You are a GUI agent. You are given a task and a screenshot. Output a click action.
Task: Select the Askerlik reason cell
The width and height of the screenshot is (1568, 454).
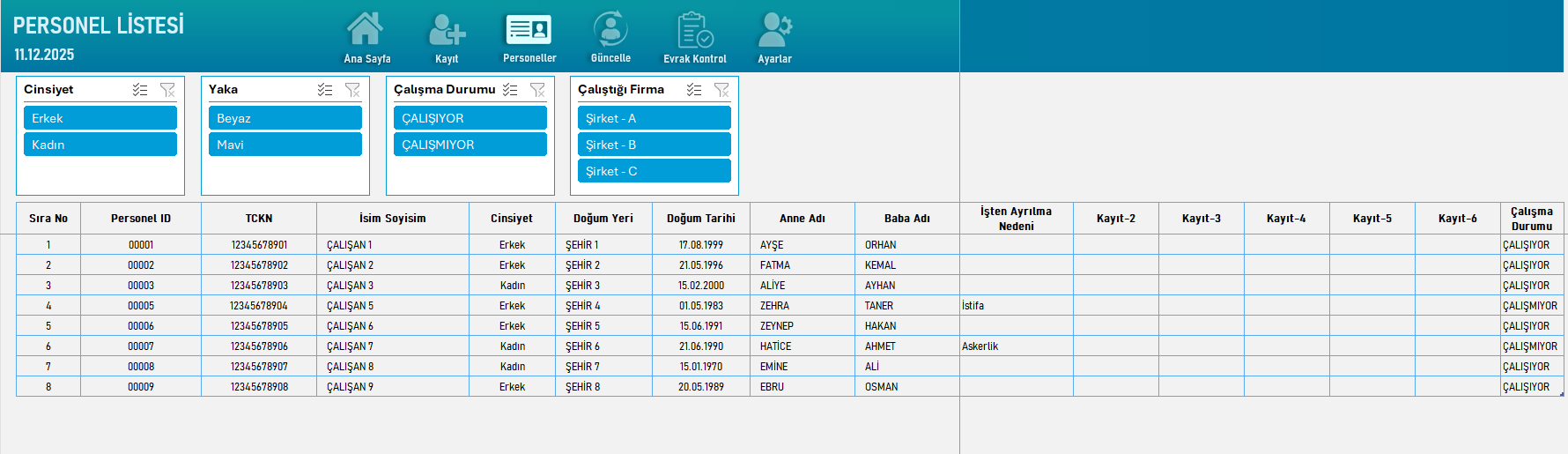pos(1017,346)
